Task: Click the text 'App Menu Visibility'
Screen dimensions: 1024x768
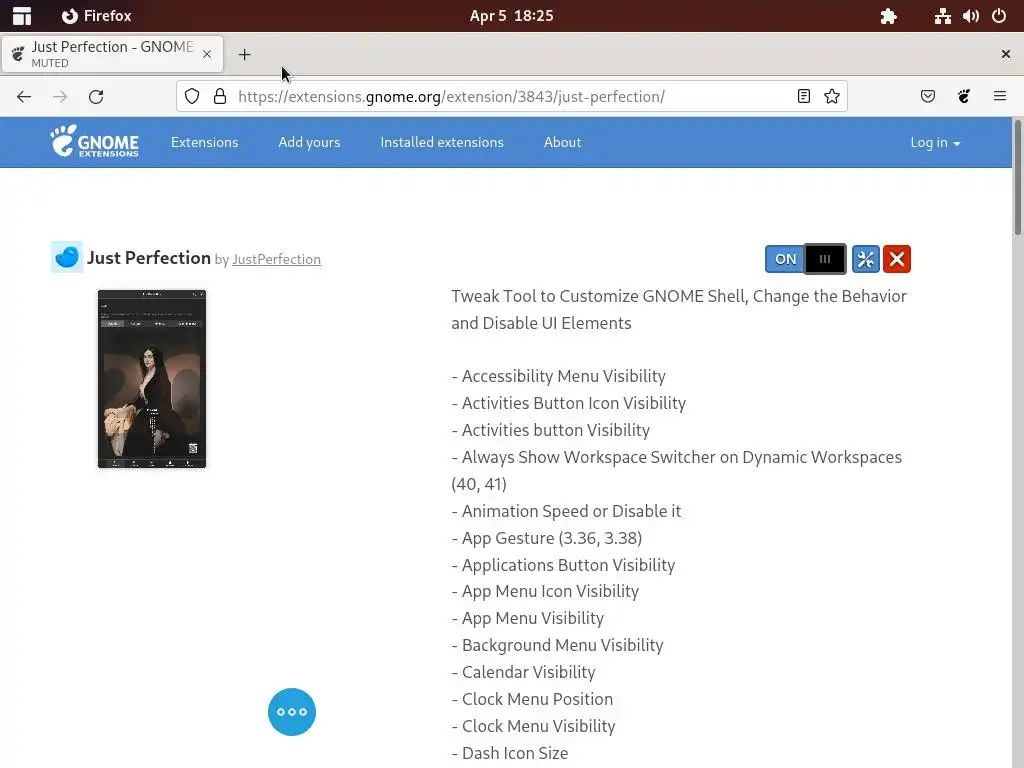Action: click(533, 618)
